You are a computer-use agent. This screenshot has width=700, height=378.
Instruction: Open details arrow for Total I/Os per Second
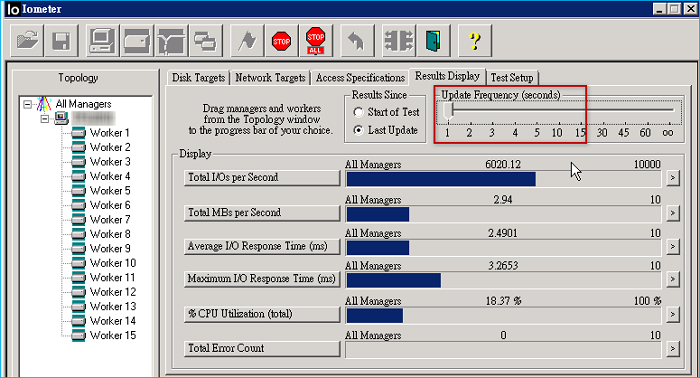[673, 178]
